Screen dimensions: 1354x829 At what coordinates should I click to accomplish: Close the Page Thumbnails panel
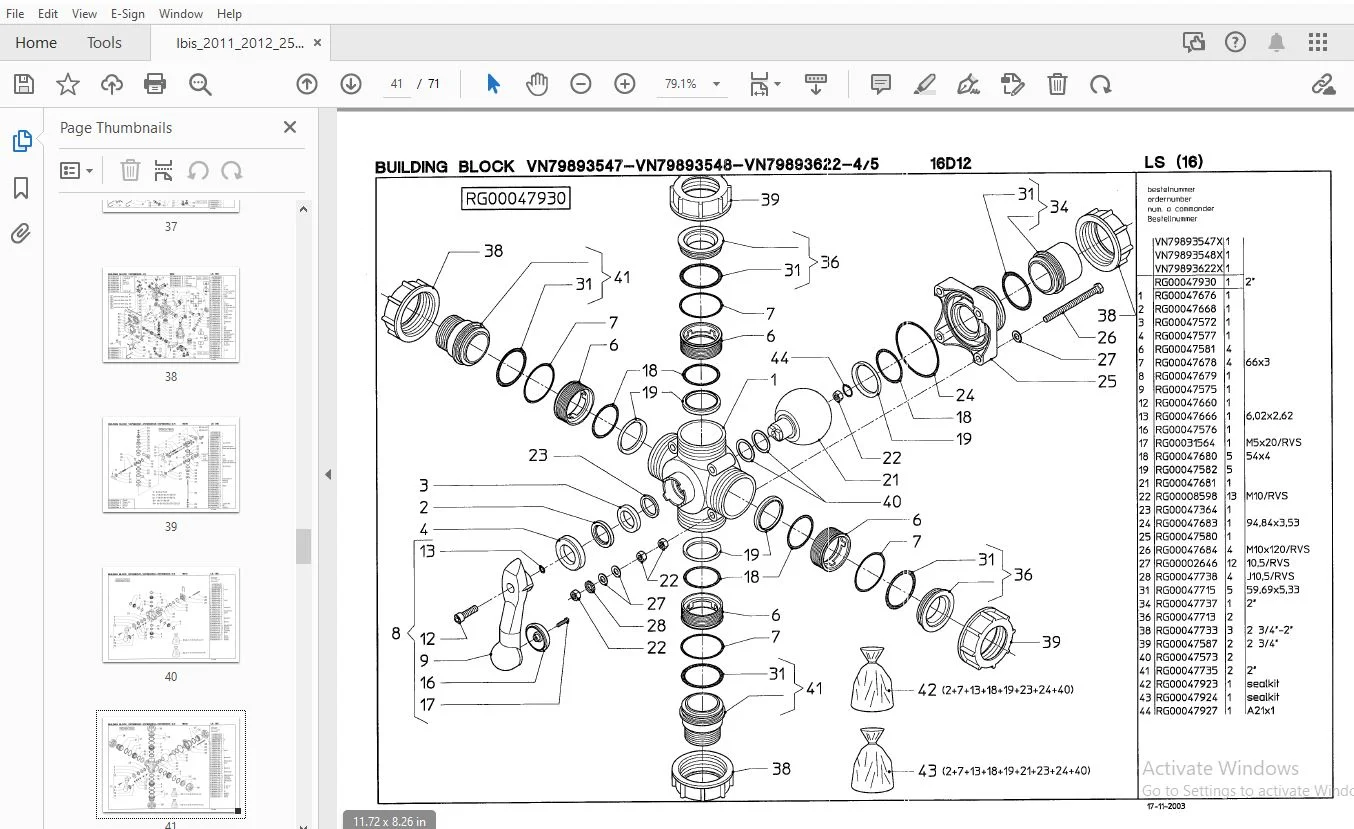pyautogui.click(x=290, y=127)
